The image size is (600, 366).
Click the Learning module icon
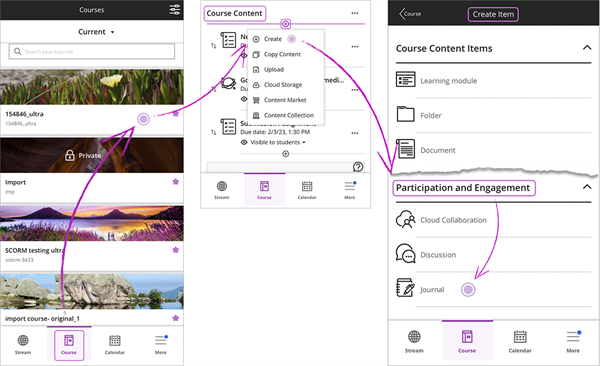coord(406,80)
